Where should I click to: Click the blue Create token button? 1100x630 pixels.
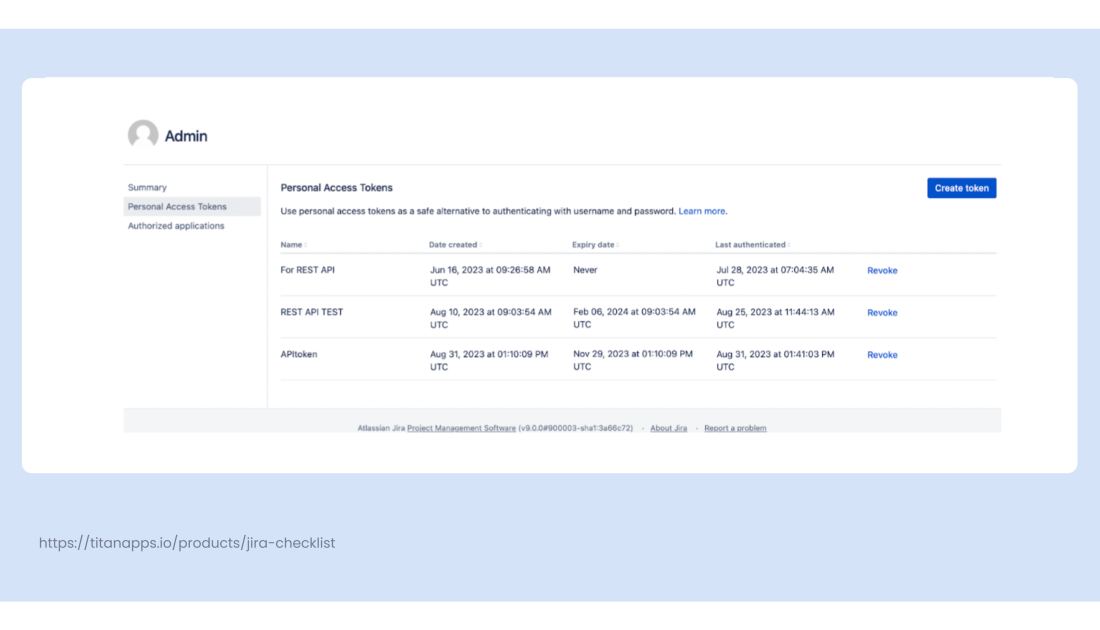tap(961, 187)
